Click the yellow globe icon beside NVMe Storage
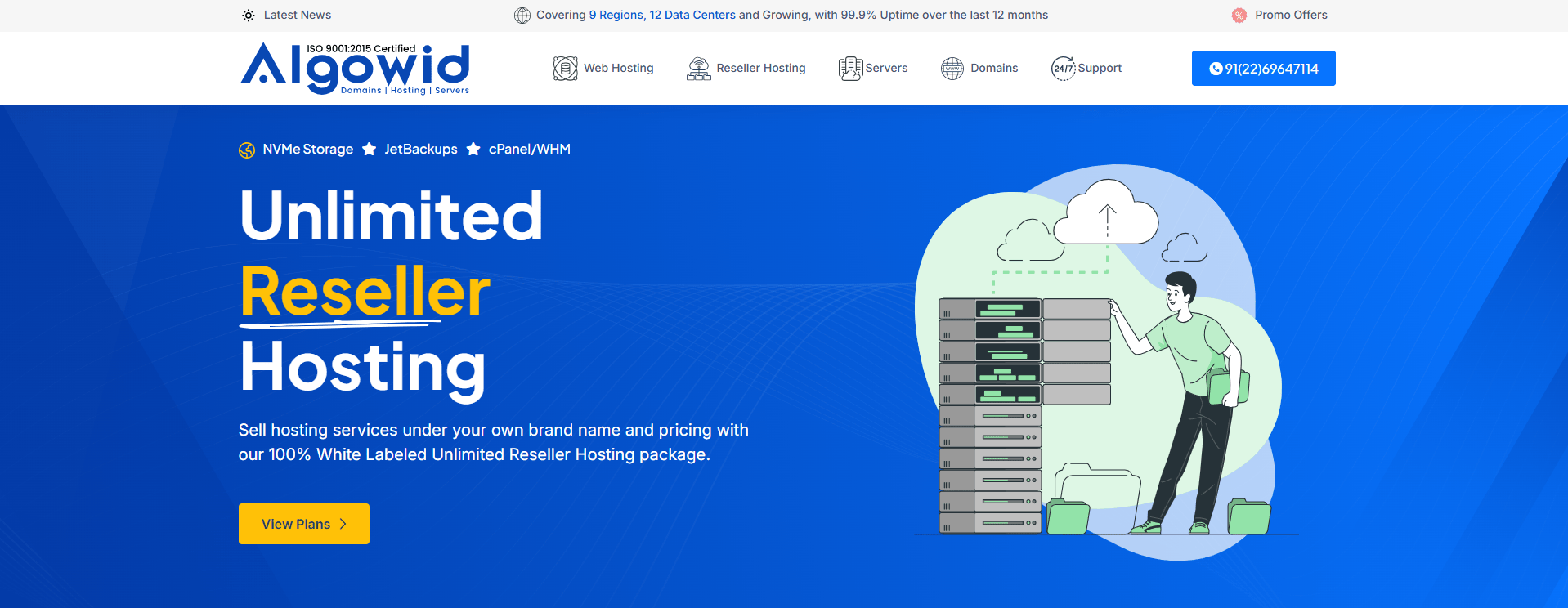The height and width of the screenshot is (608, 1568). pyautogui.click(x=247, y=150)
